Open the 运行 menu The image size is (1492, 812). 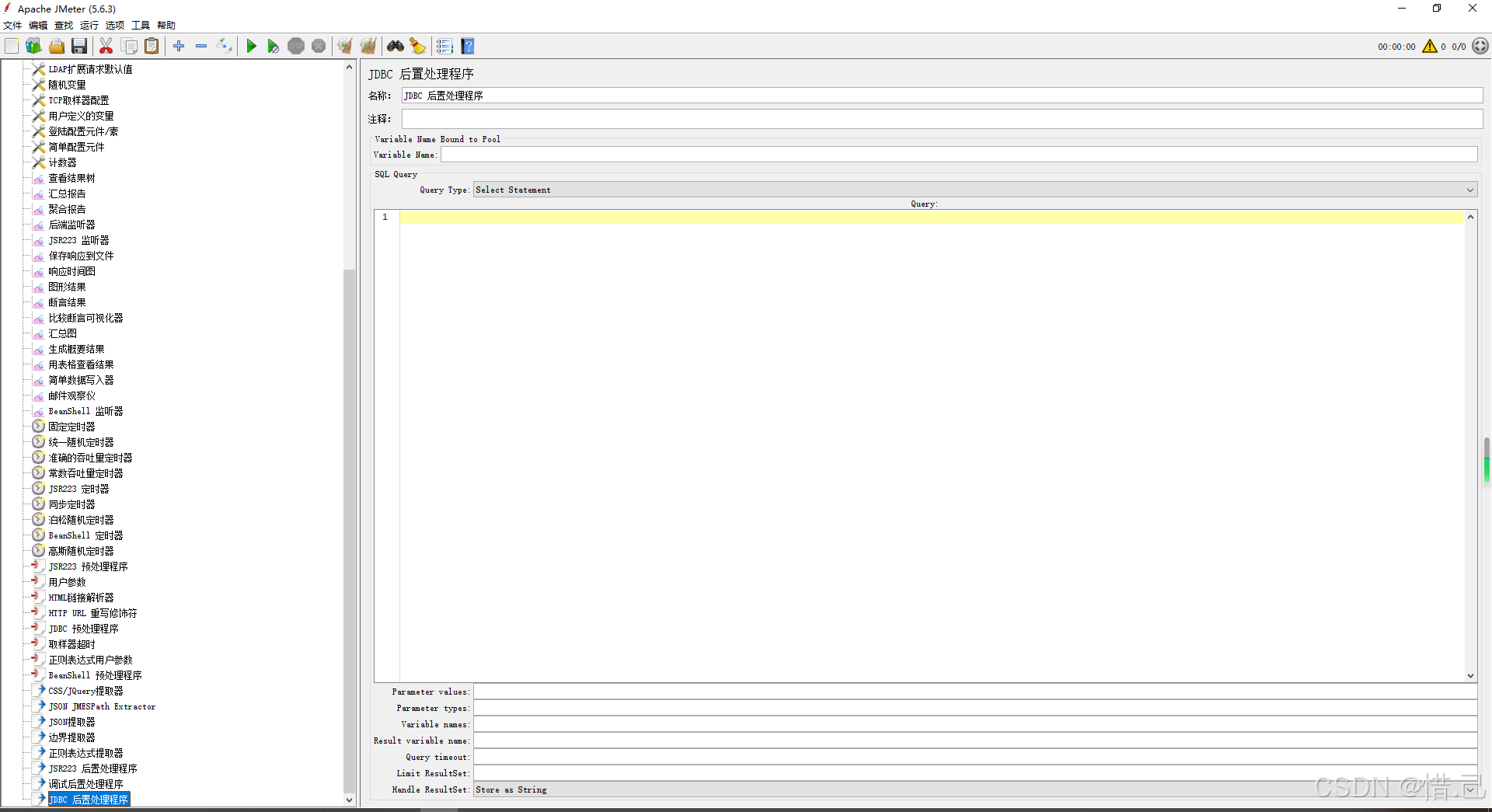[89, 26]
